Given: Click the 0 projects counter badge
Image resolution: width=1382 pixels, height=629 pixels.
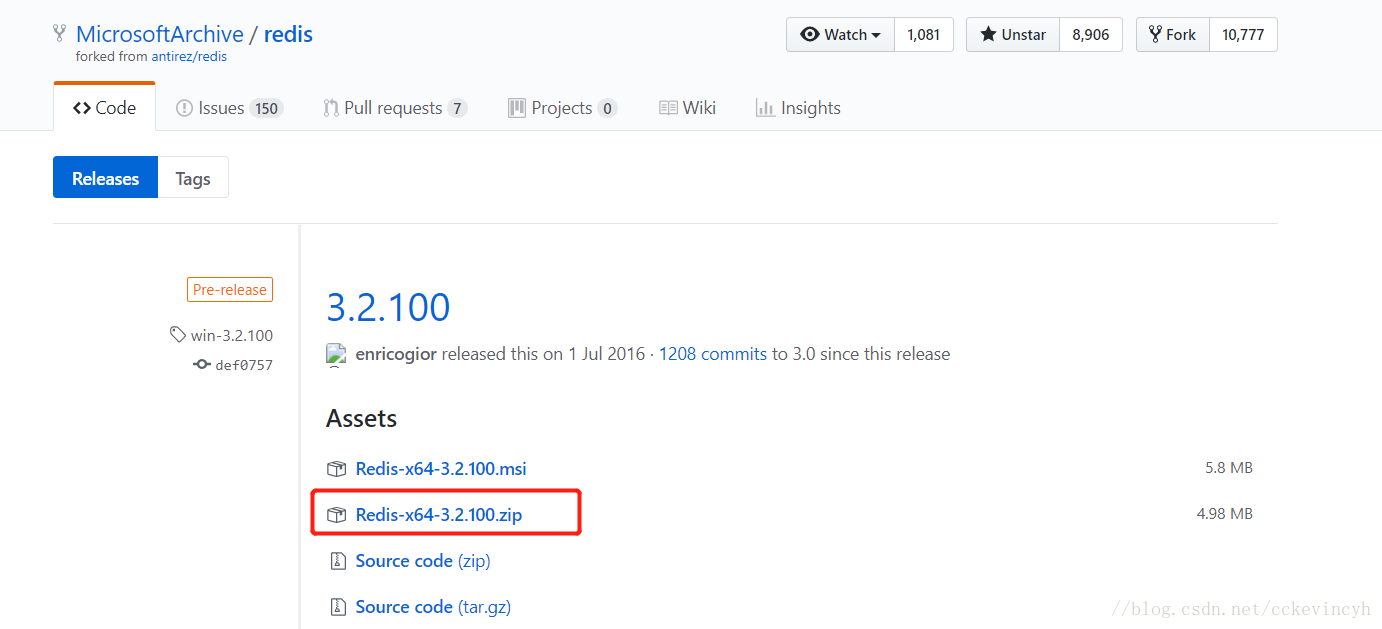Looking at the screenshot, I should tap(607, 109).
